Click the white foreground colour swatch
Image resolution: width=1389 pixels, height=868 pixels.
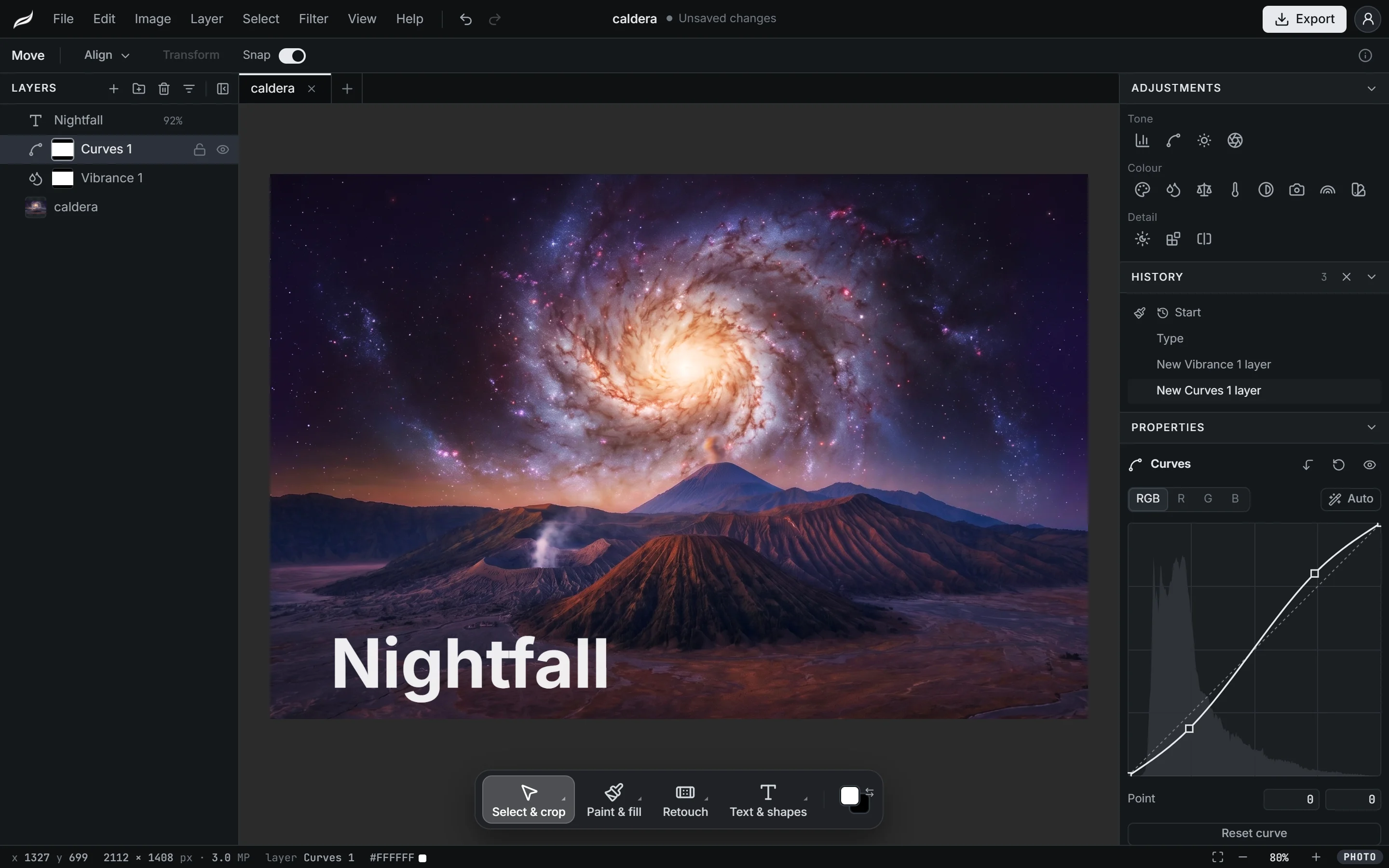849,796
